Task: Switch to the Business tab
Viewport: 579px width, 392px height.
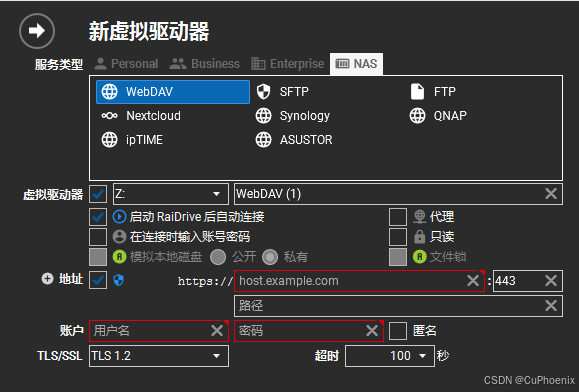Action: click(205, 64)
